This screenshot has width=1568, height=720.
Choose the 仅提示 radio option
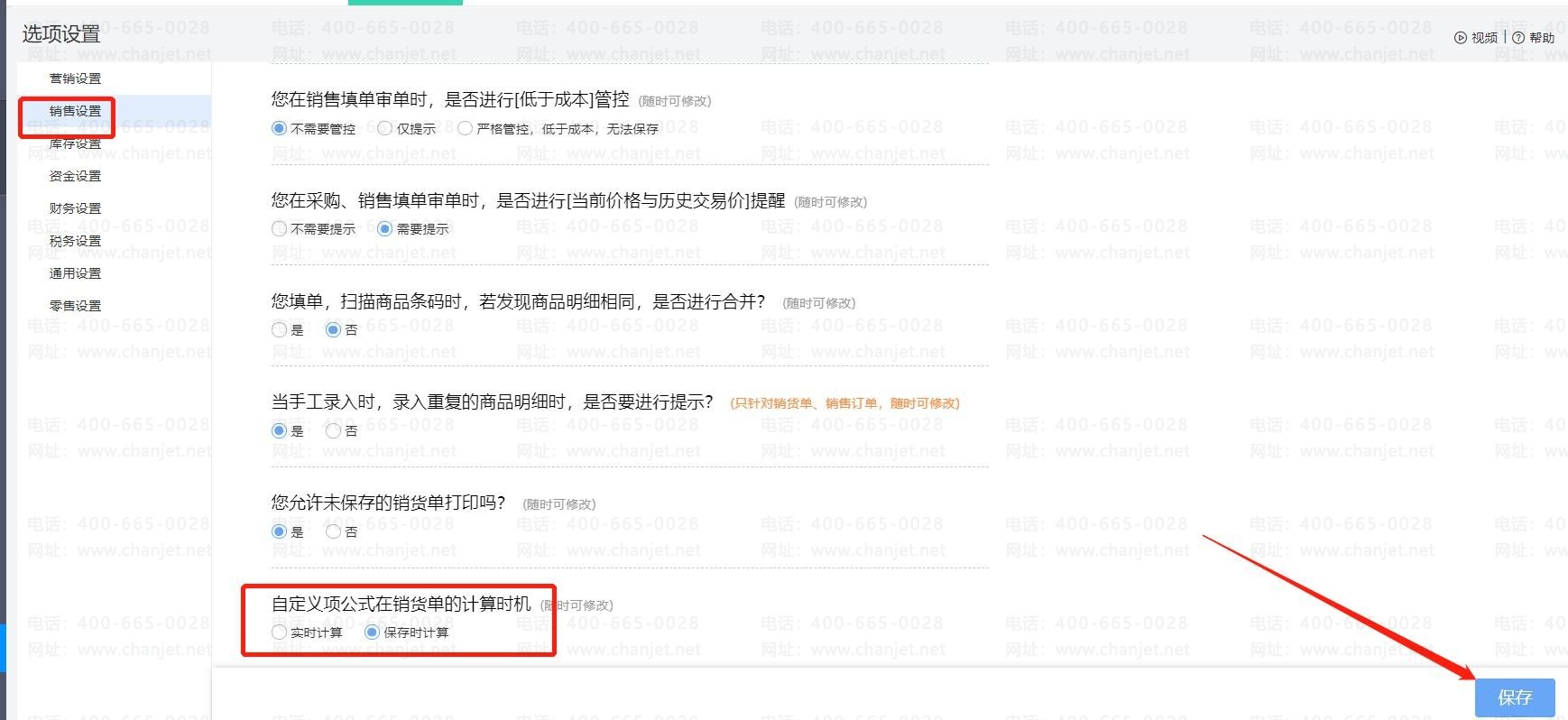pos(385,128)
